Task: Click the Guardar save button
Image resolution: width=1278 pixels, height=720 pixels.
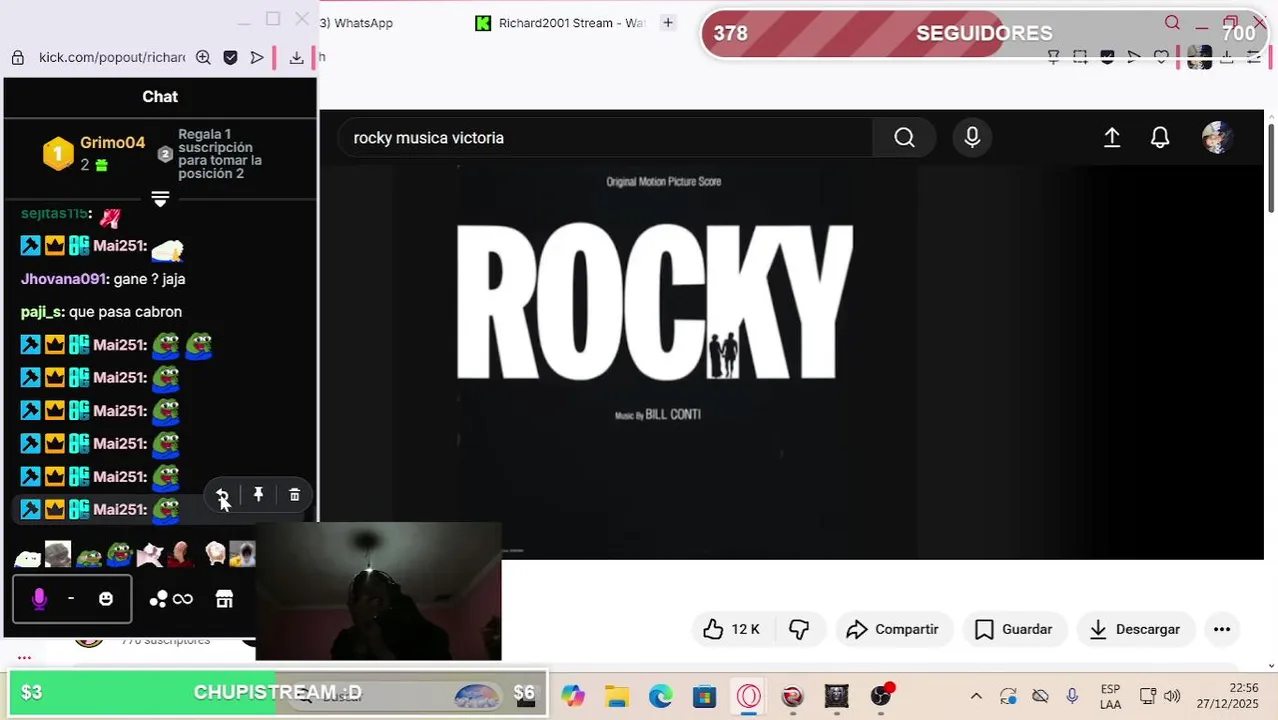Action: click(1014, 629)
